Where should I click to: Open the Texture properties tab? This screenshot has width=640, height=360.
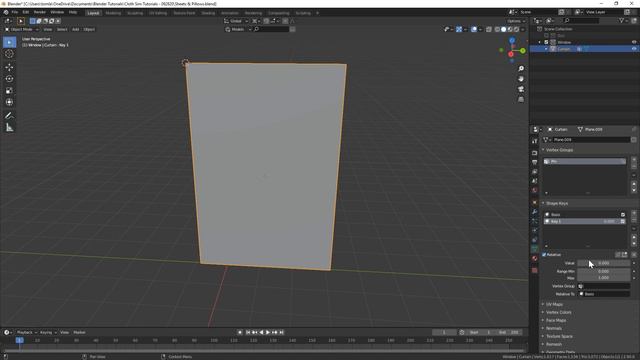pos(535,270)
